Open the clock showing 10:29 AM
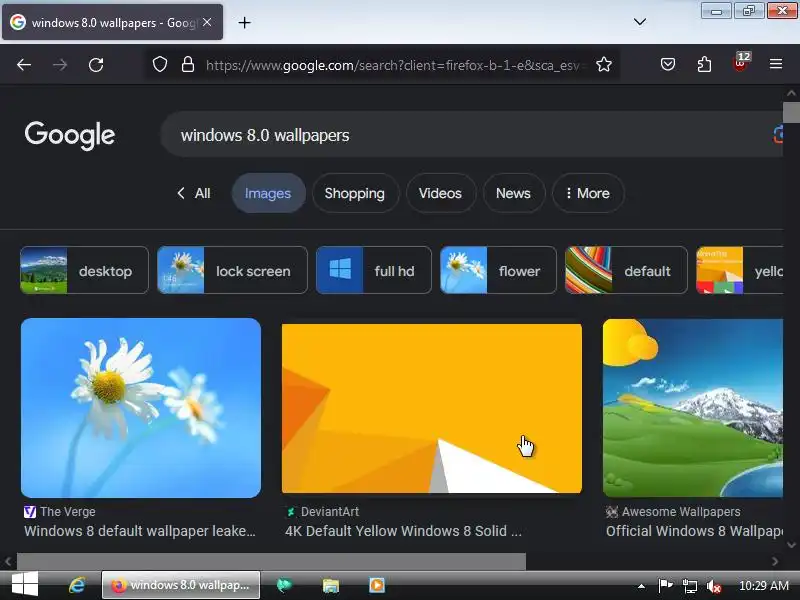The height and width of the screenshot is (600, 800). point(764,586)
